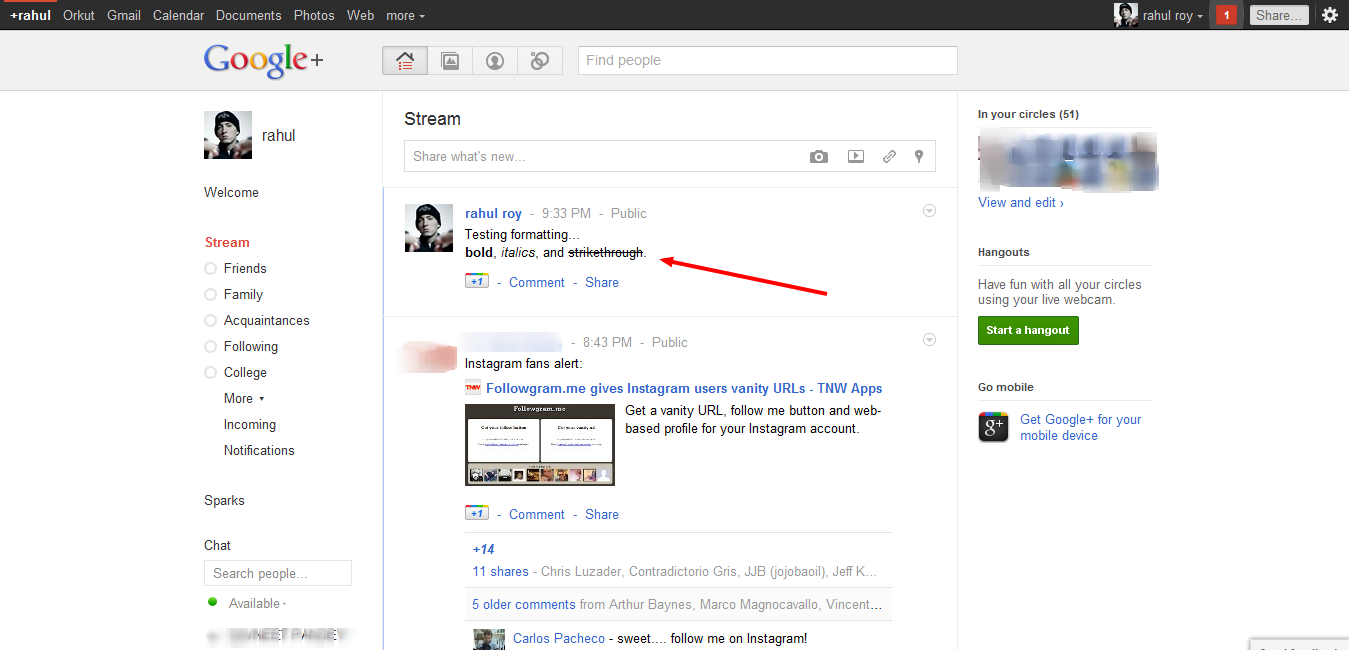Open 'View and edit' circles link
The height and width of the screenshot is (650, 1349).
(x=1020, y=202)
